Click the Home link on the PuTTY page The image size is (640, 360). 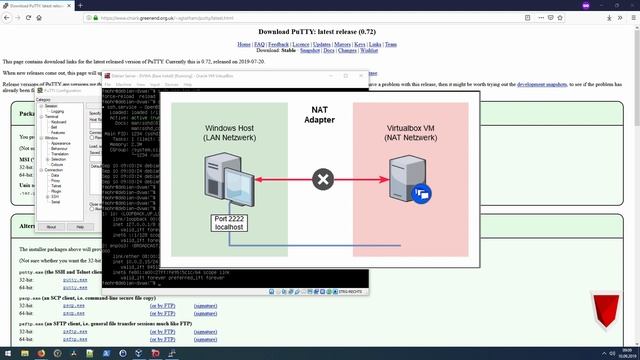click(x=244, y=44)
